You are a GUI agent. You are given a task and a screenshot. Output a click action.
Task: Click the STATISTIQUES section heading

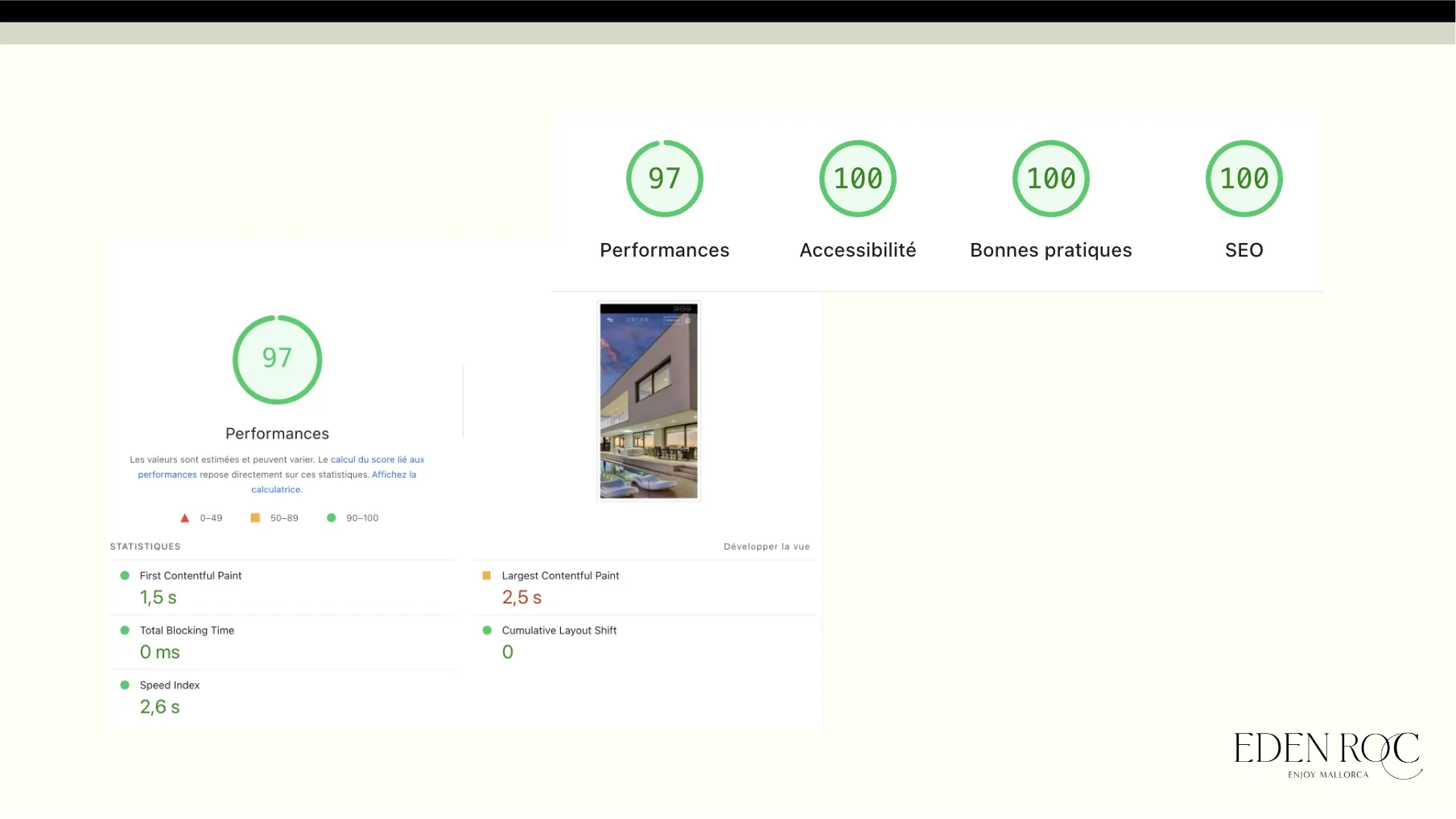pos(145,546)
